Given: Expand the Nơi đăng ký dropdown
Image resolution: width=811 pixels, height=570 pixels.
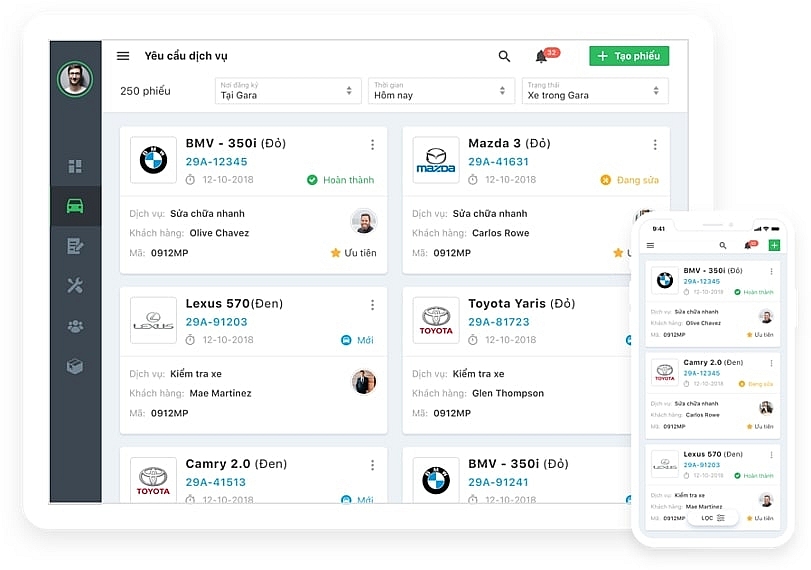Looking at the screenshot, I should tap(287, 91).
